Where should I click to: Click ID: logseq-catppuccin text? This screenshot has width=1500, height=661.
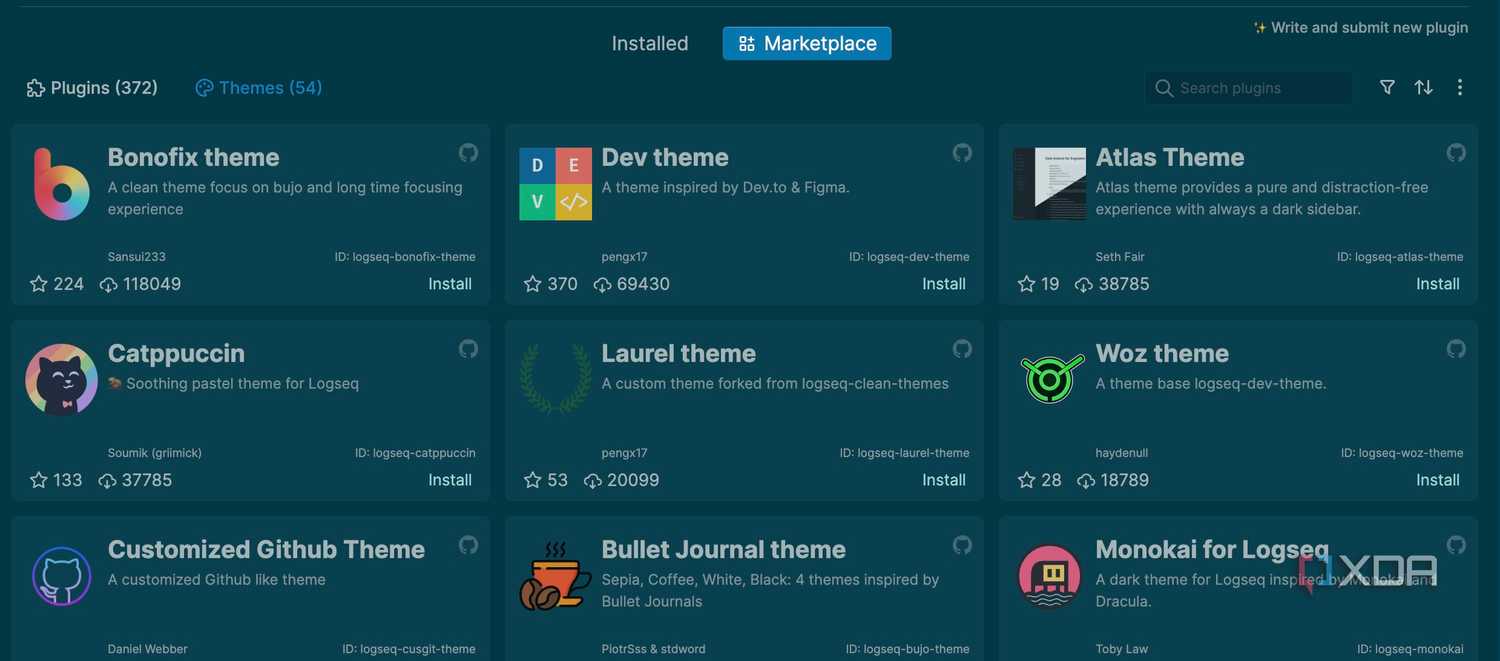(x=415, y=453)
